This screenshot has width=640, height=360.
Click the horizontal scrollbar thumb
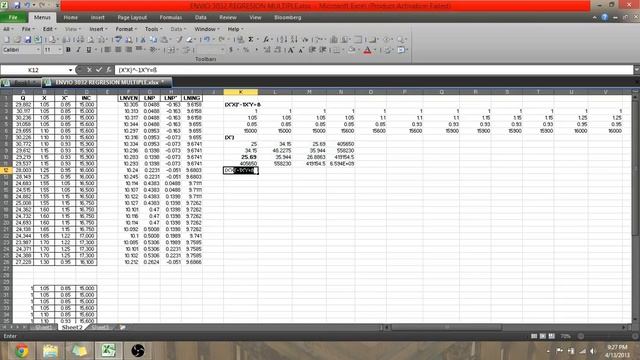(447, 327)
